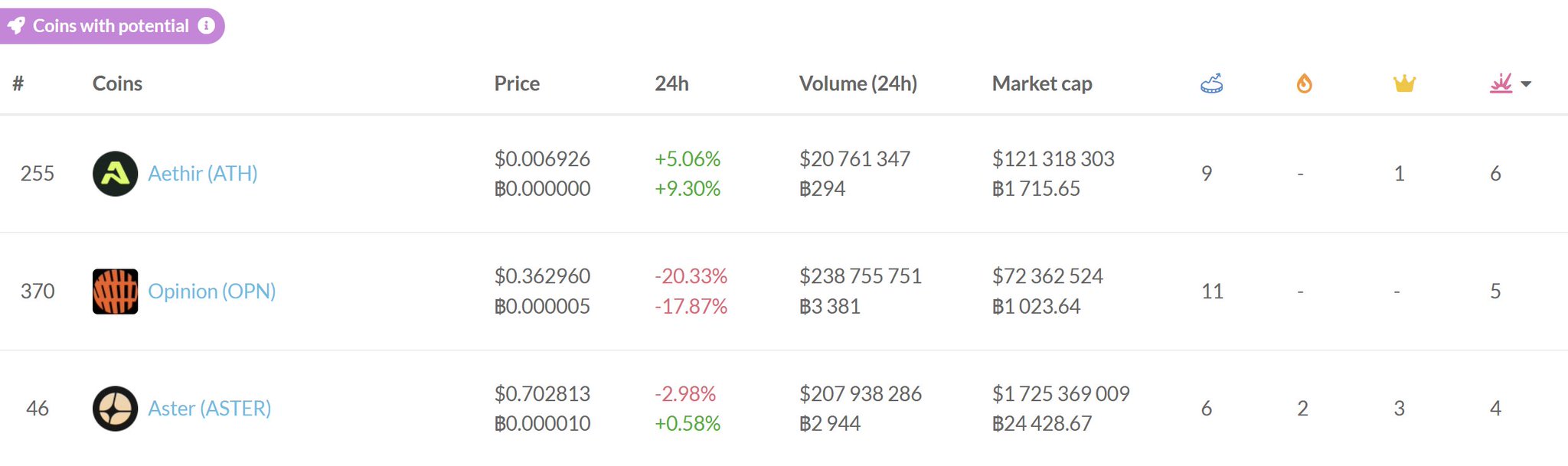Screen dimensions: 1568x466
Task: Click the Aster coin logo
Action: (x=115, y=409)
